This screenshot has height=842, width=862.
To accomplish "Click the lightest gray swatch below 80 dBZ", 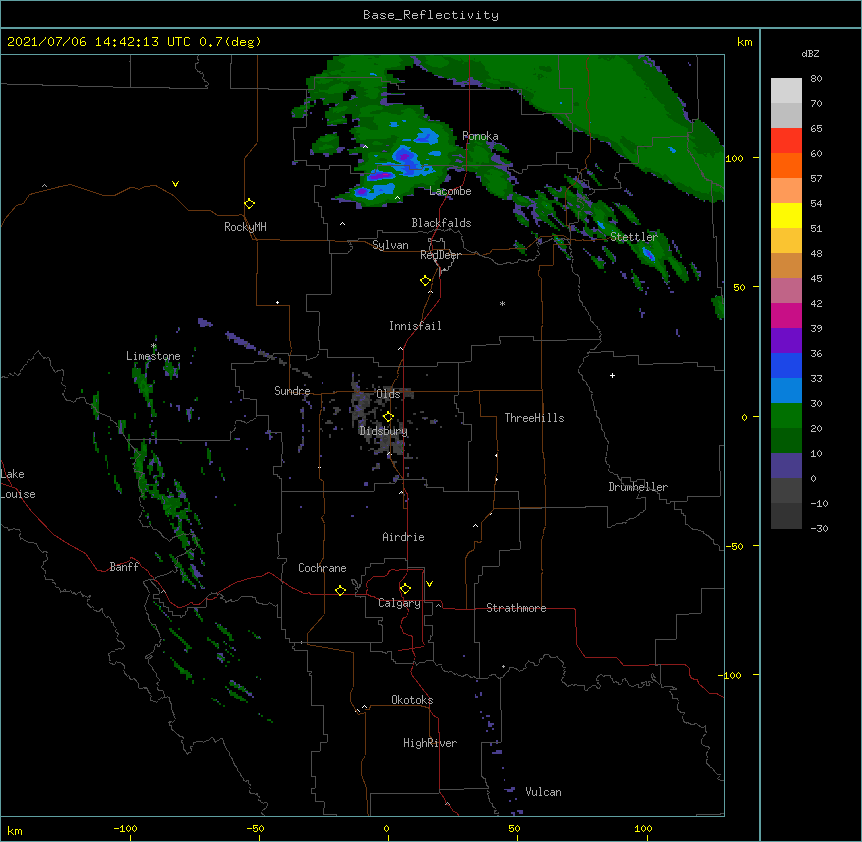I will pos(786,90).
